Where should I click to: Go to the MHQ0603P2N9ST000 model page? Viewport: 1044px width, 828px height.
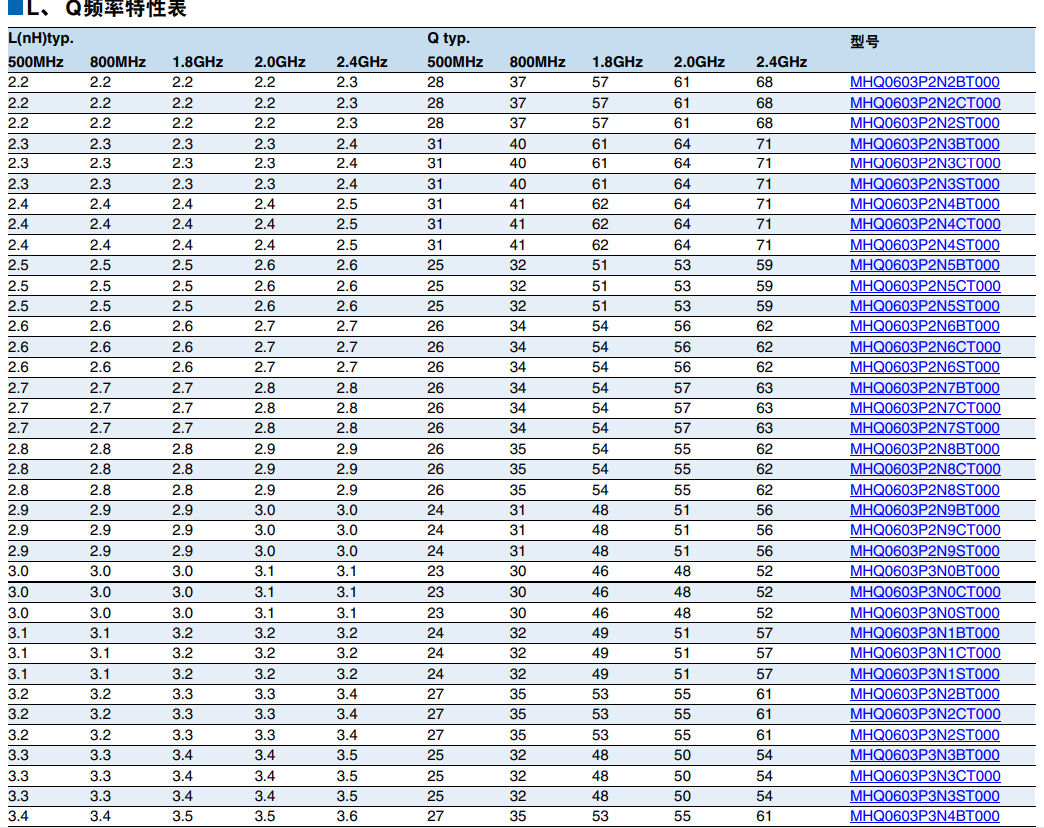925,551
